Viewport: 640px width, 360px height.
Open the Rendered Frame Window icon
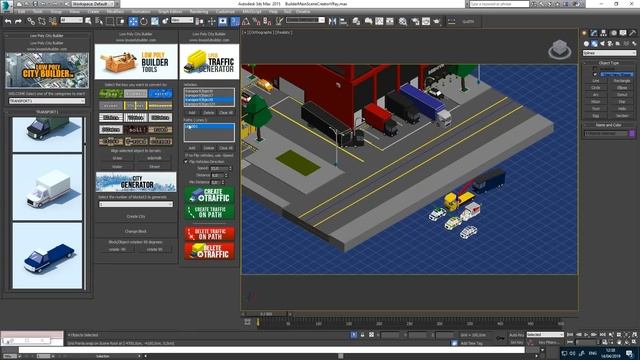click(426, 21)
